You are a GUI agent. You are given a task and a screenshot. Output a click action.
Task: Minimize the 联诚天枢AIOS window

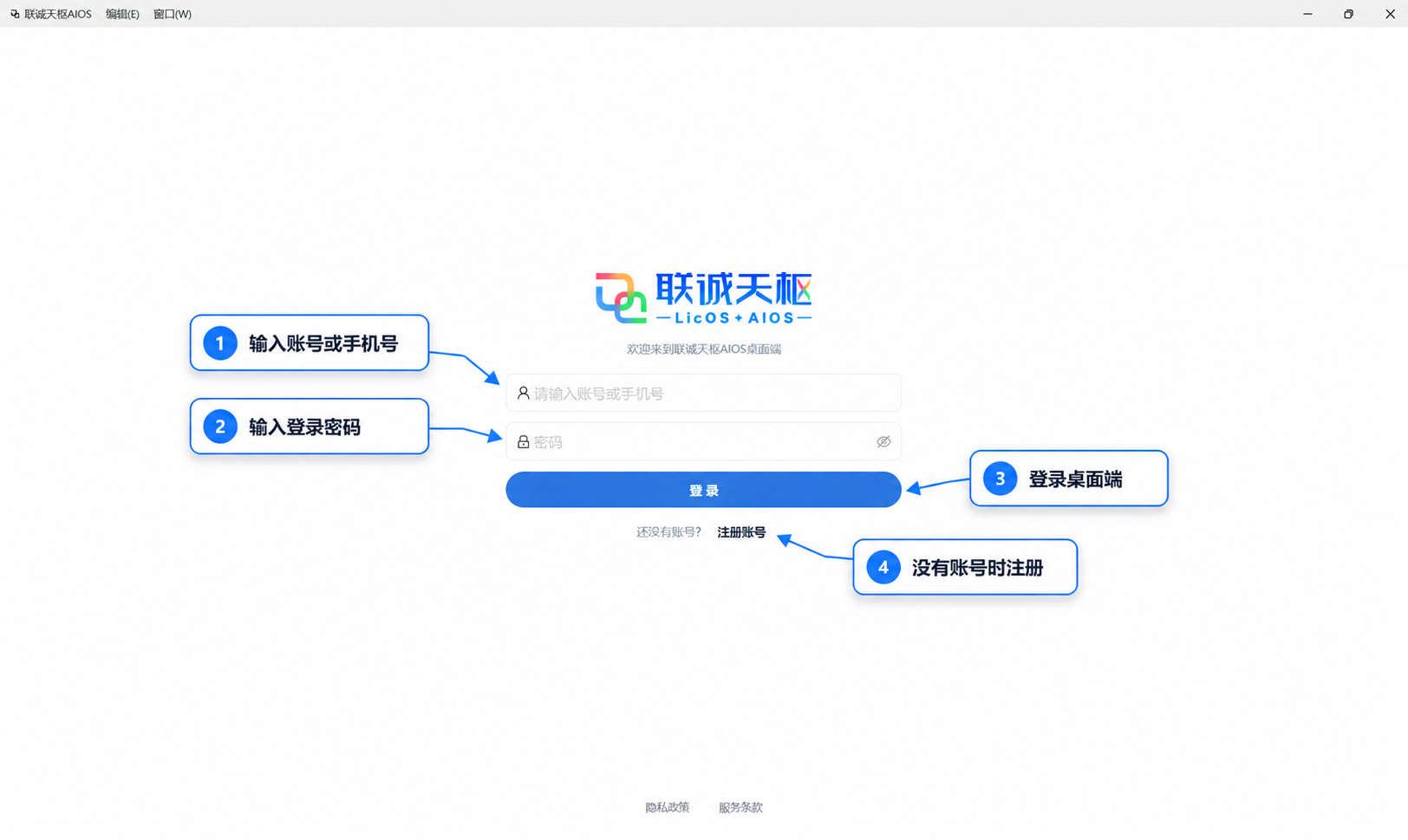[x=1307, y=14]
